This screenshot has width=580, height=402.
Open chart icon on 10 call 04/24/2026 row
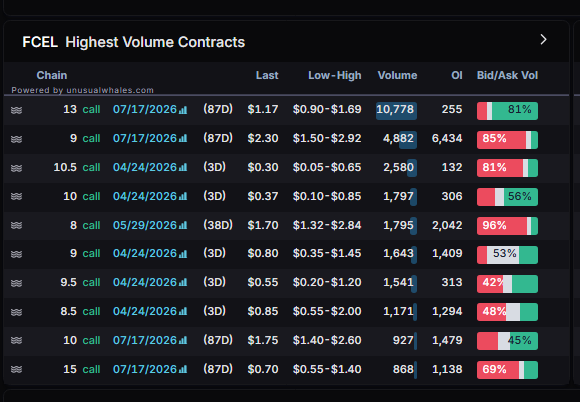click(x=183, y=196)
